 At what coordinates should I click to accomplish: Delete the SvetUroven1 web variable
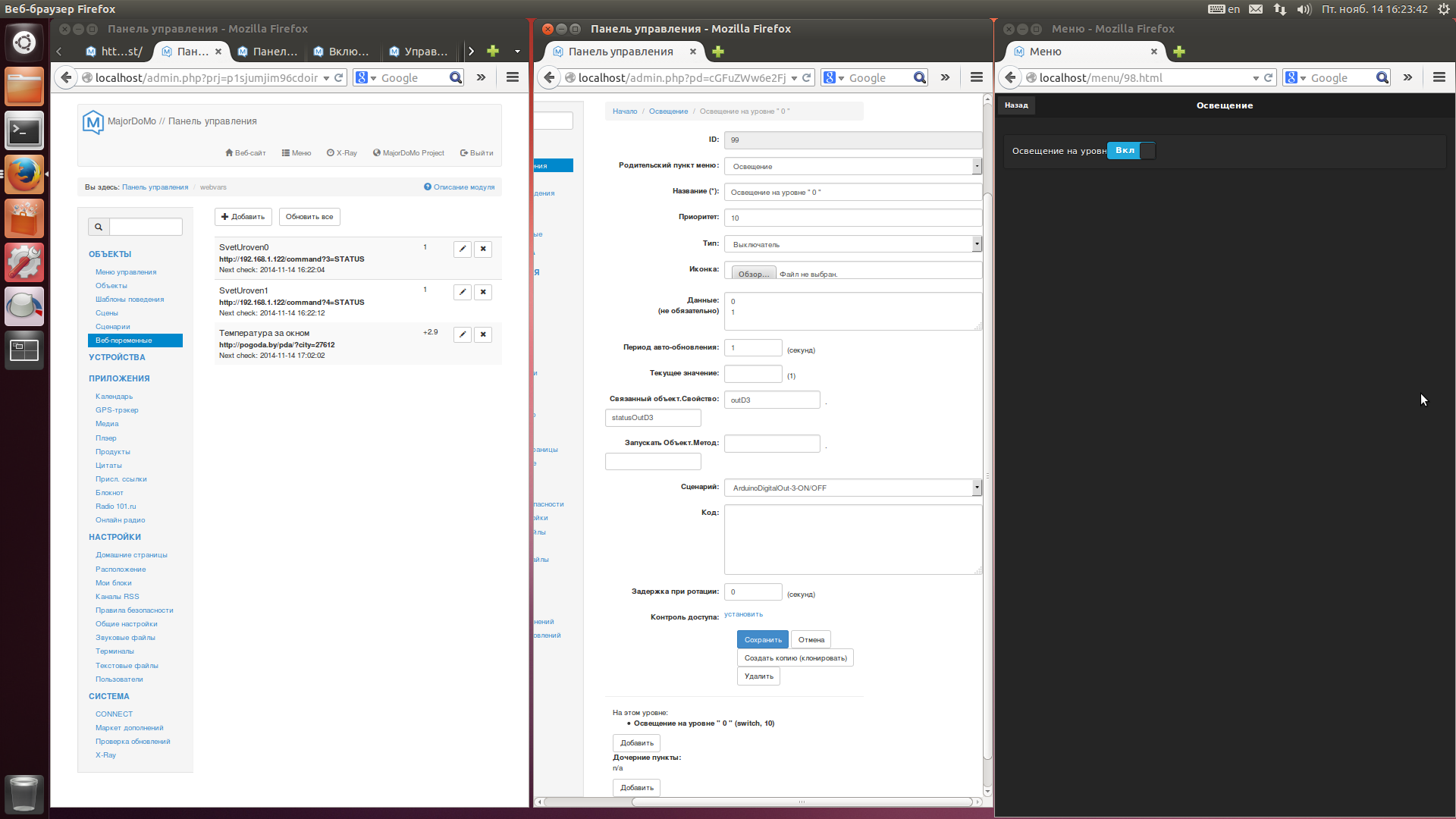click(x=483, y=293)
